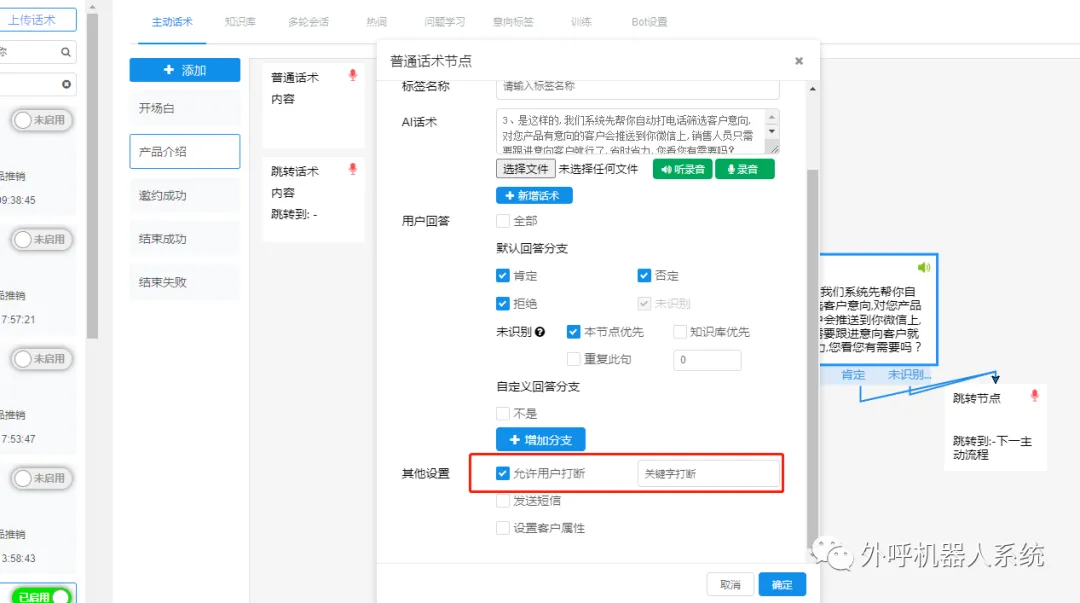Image resolution: width=1080 pixels, height=603 pixels.
Task: Uncheck the 肯定 branch checkbox
Action: click(503, 276)
